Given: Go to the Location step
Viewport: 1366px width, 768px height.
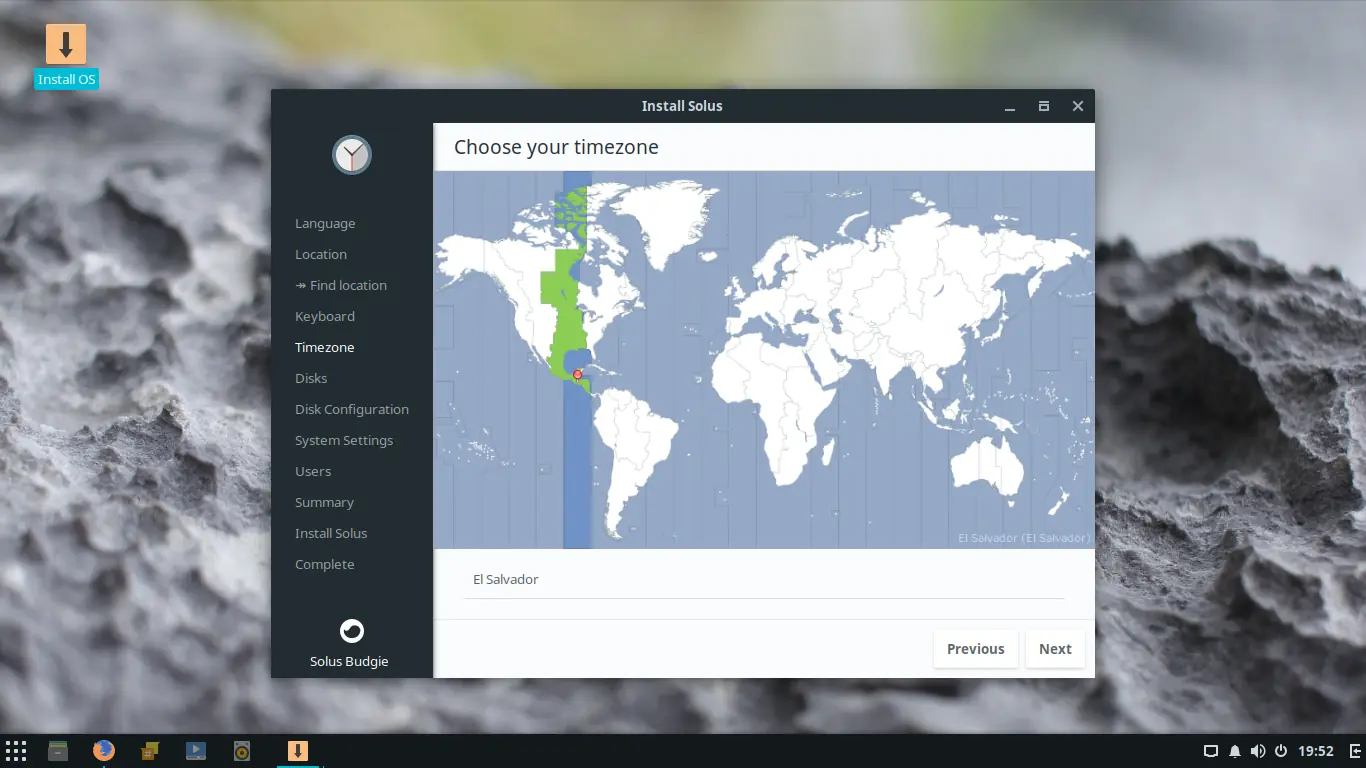Looking at the screenshot, I should 321,255.
